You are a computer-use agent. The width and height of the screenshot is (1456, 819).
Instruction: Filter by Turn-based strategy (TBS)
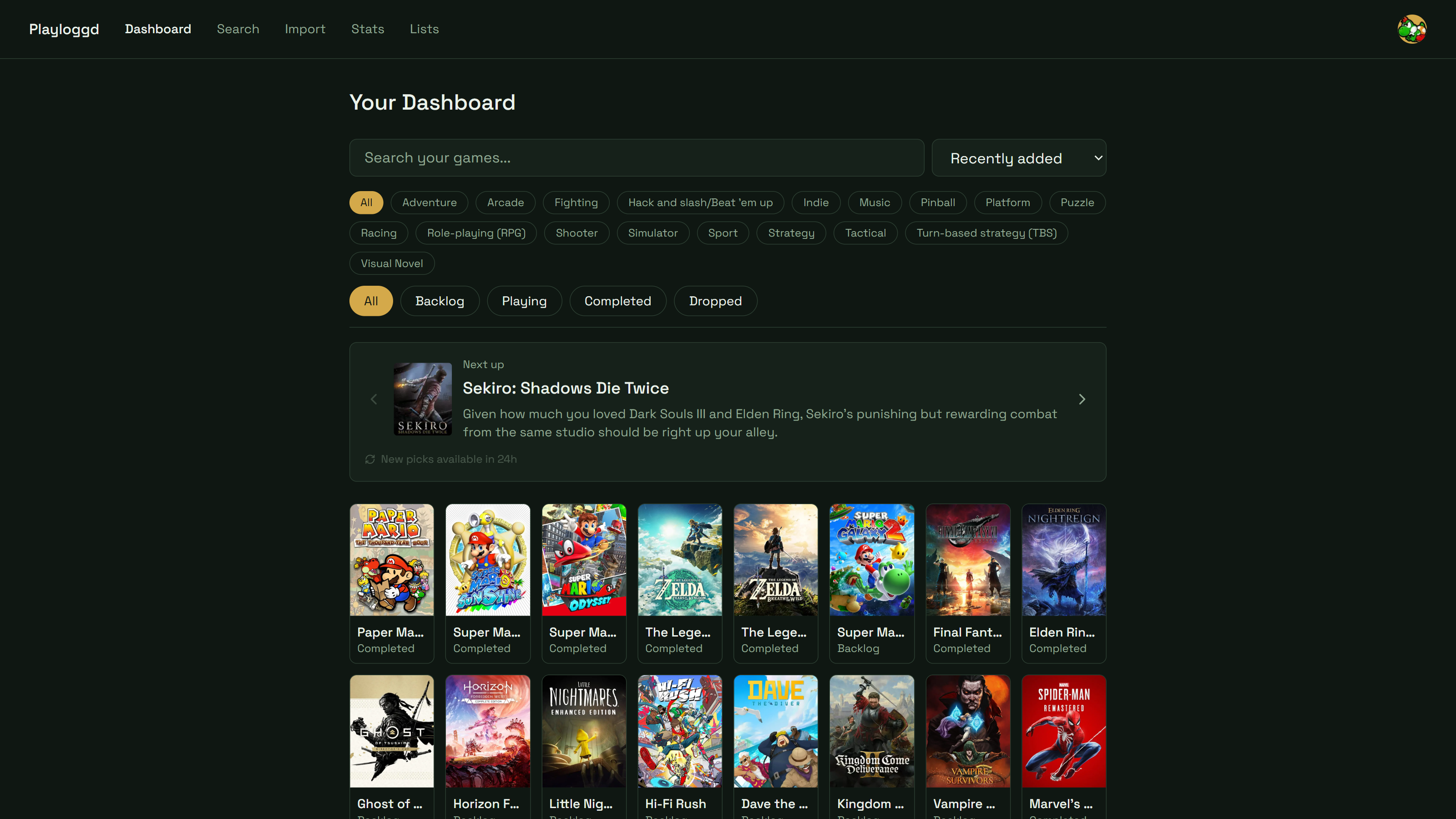pos(986,233)
